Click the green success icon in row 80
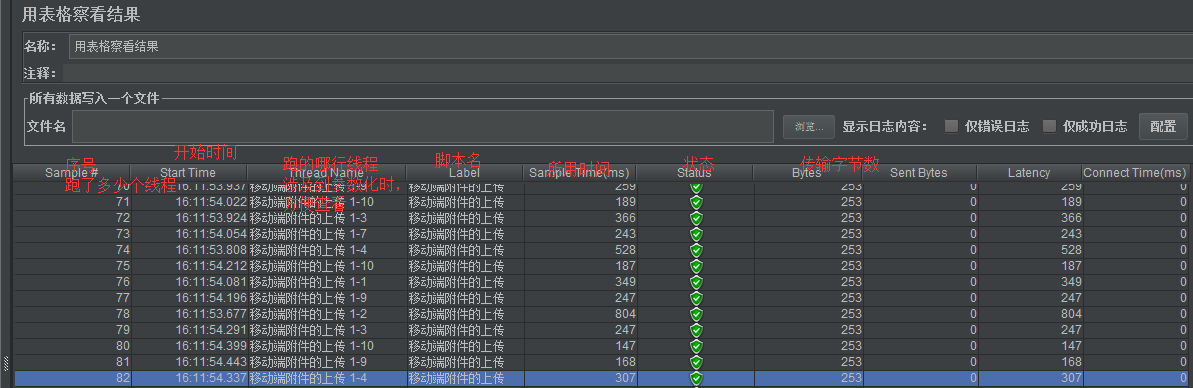Viewport: 1193px width, 388px height. coord(695,345)
